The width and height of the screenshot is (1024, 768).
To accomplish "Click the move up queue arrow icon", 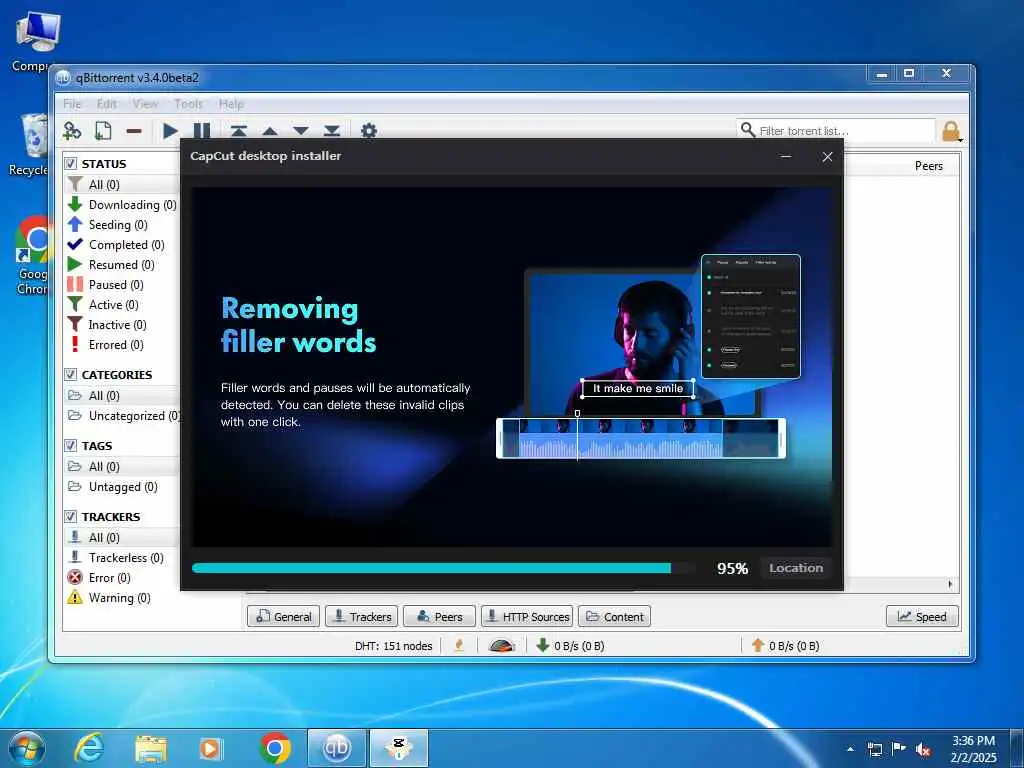I will click(270, 131).
